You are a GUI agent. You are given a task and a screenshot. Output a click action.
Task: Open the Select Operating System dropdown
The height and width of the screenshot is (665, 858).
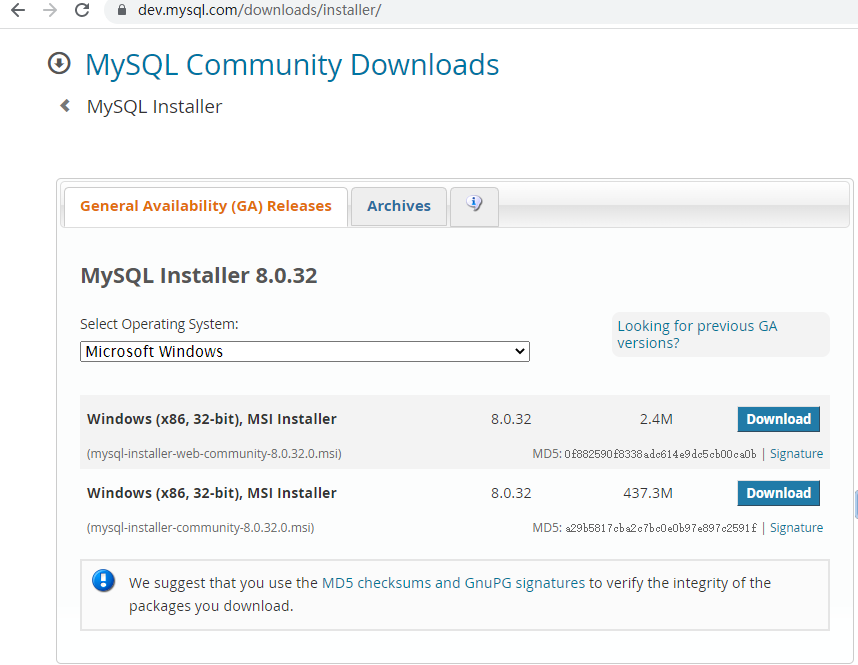click(305, 351)
